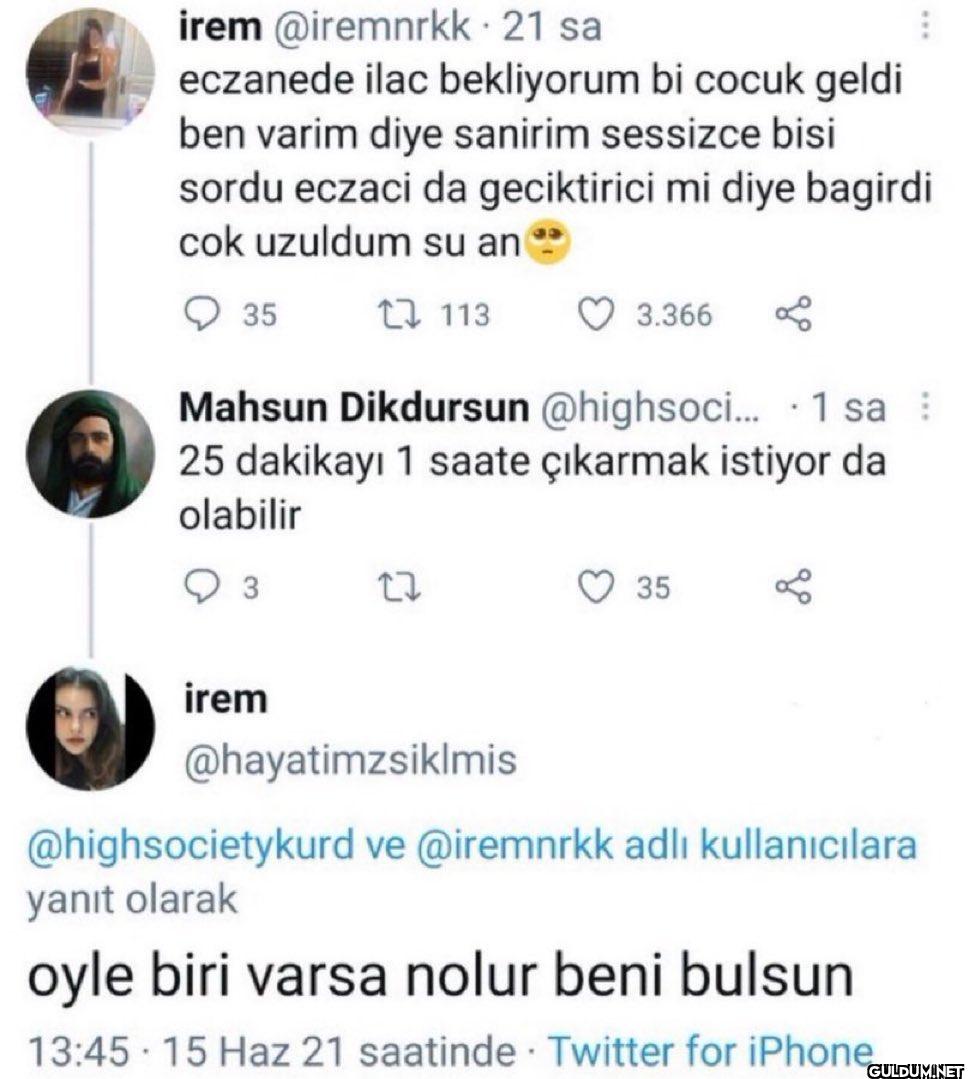The width and height of the screenshot is (968, 1079).
Task: Open more options on Mahsun Dikdursun's tweet
Action: coord(925,408)
